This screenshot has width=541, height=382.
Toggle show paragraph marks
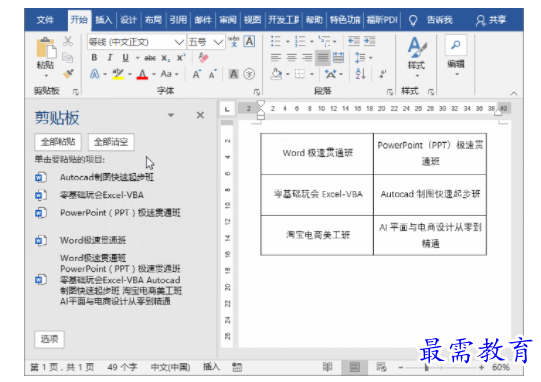click(382, 74)
